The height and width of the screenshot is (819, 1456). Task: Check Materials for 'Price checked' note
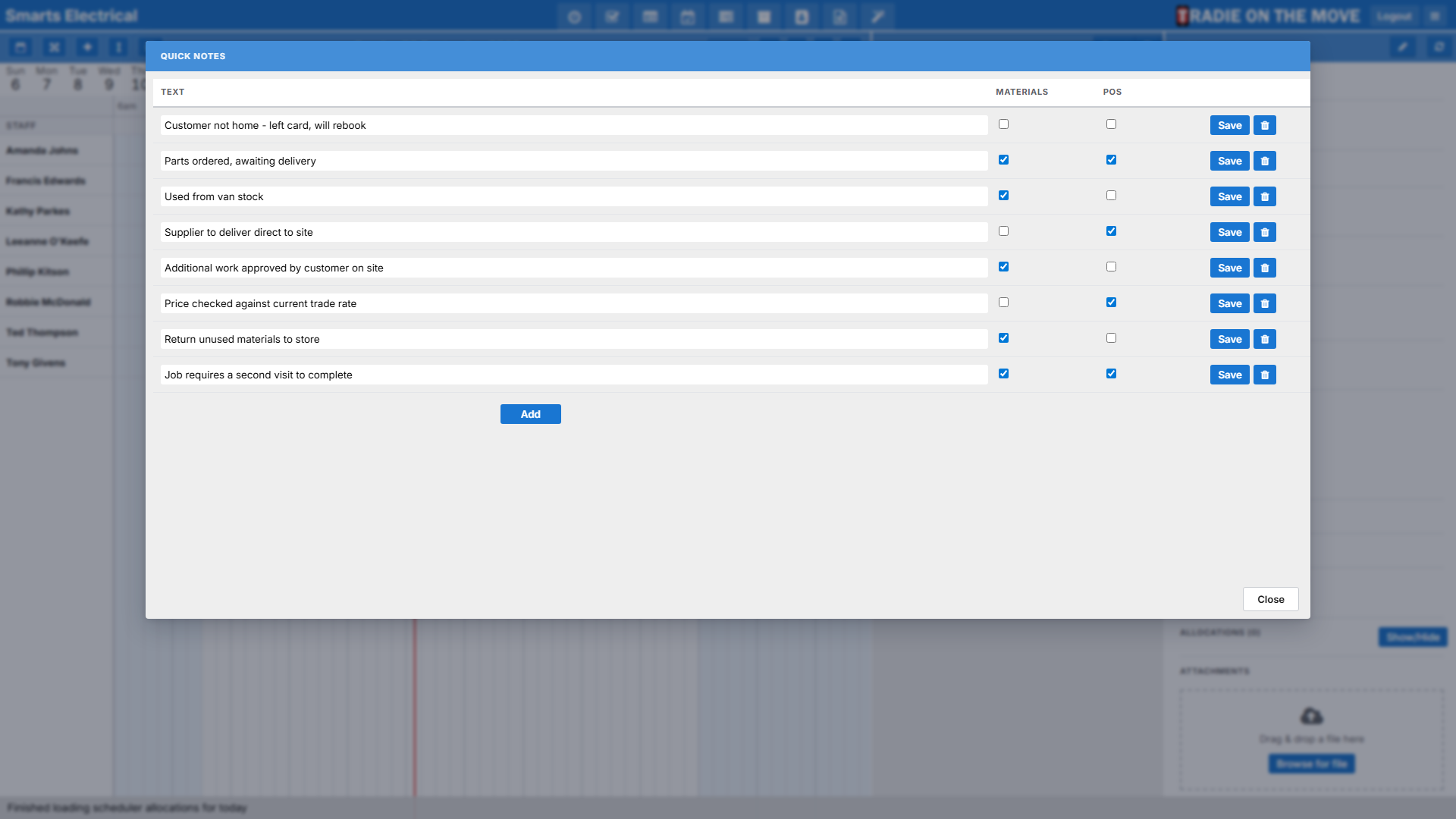click(x=1003, y=302)
